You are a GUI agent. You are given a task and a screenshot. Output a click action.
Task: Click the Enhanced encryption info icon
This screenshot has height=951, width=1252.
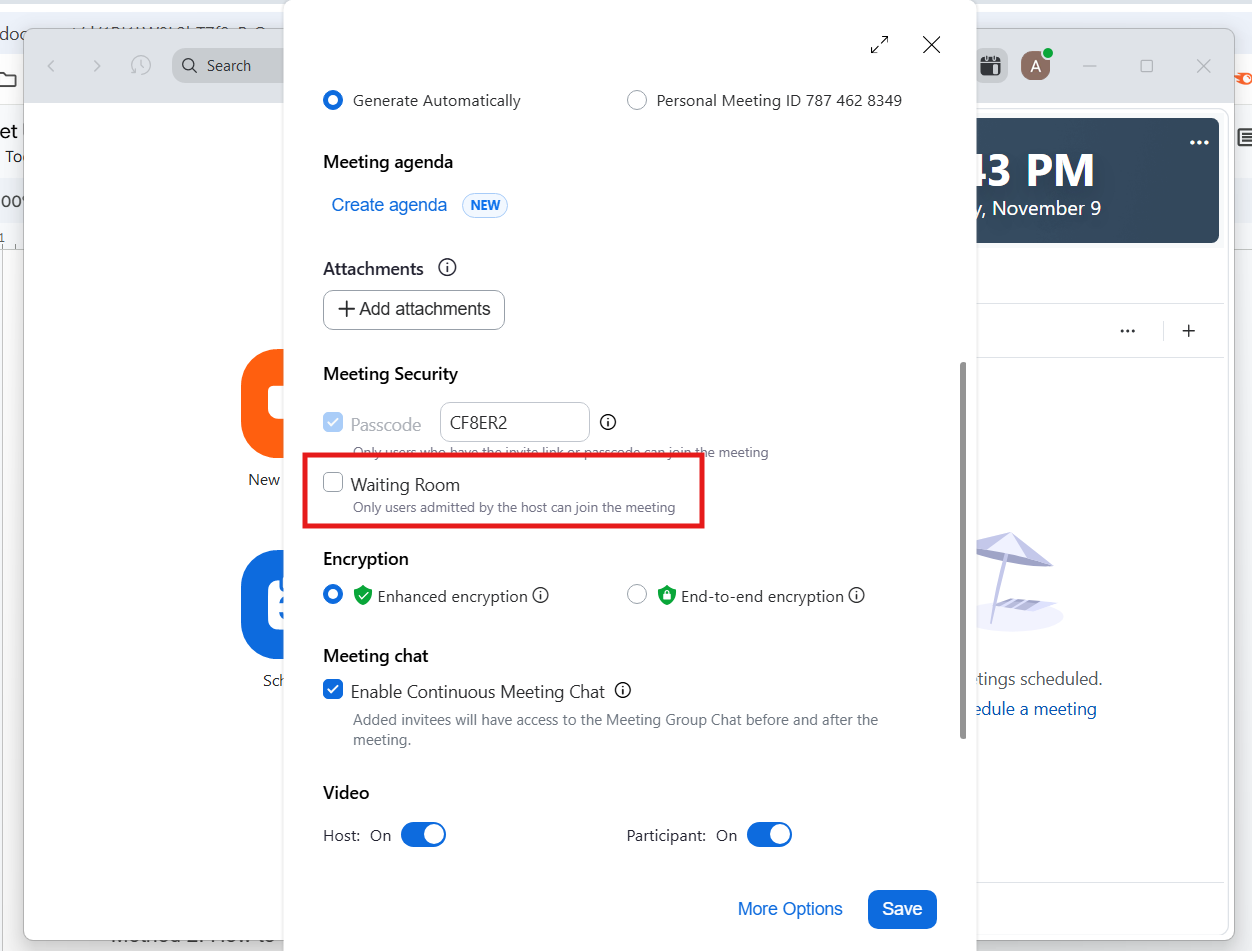(541, 595)
